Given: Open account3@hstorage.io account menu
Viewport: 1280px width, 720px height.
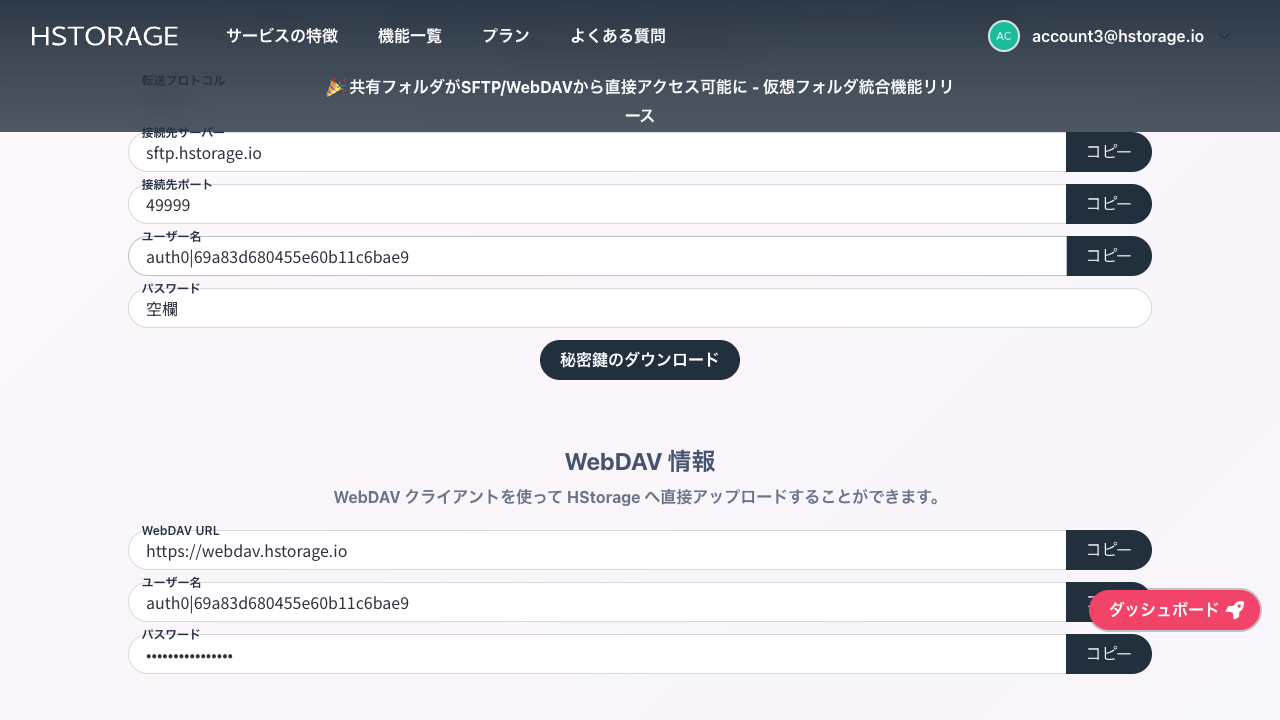Looking at the screenshot, I should [1118, 36].
